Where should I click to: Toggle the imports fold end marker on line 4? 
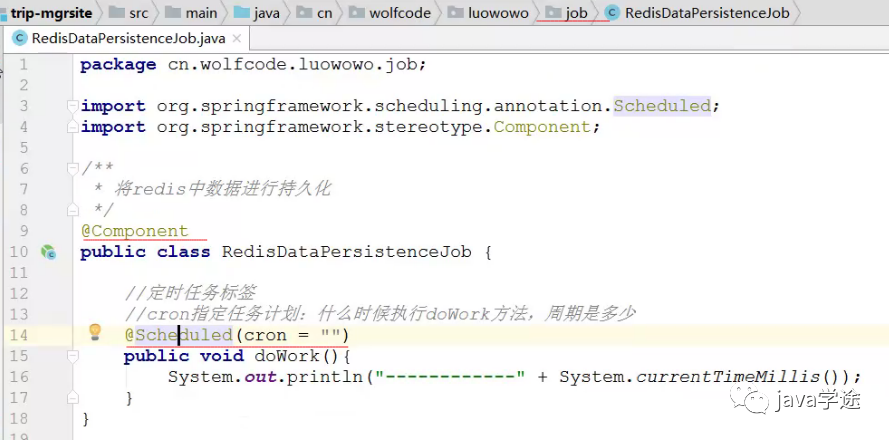(72, 127)
